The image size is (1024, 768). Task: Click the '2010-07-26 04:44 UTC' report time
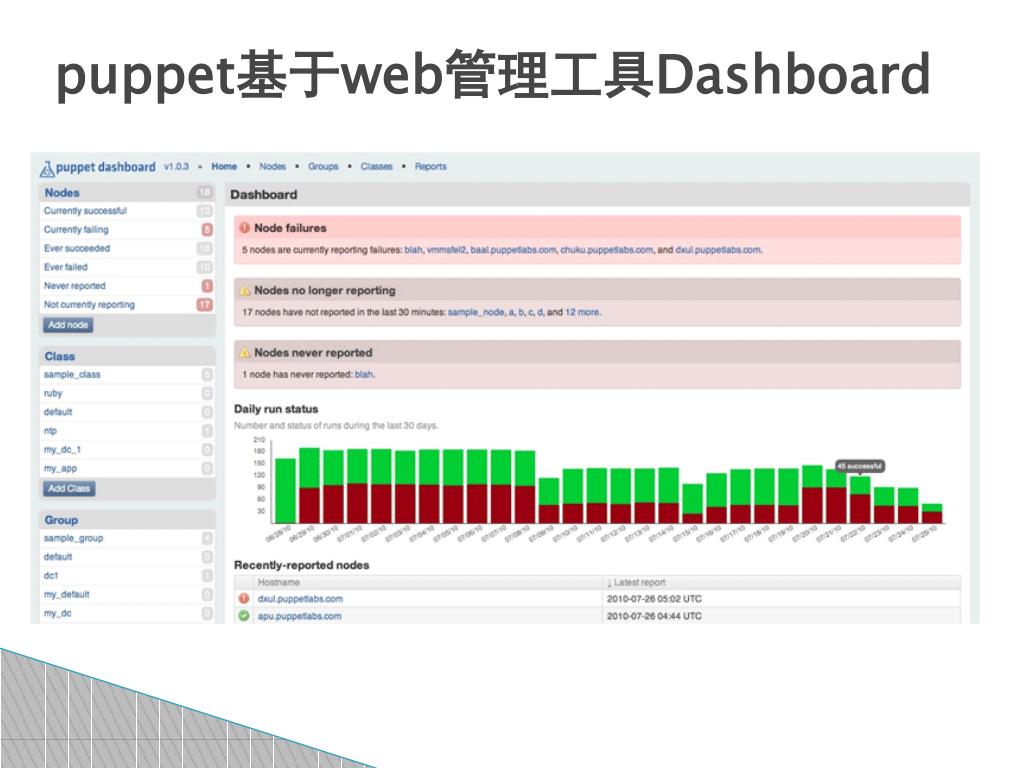coord(654,616)
